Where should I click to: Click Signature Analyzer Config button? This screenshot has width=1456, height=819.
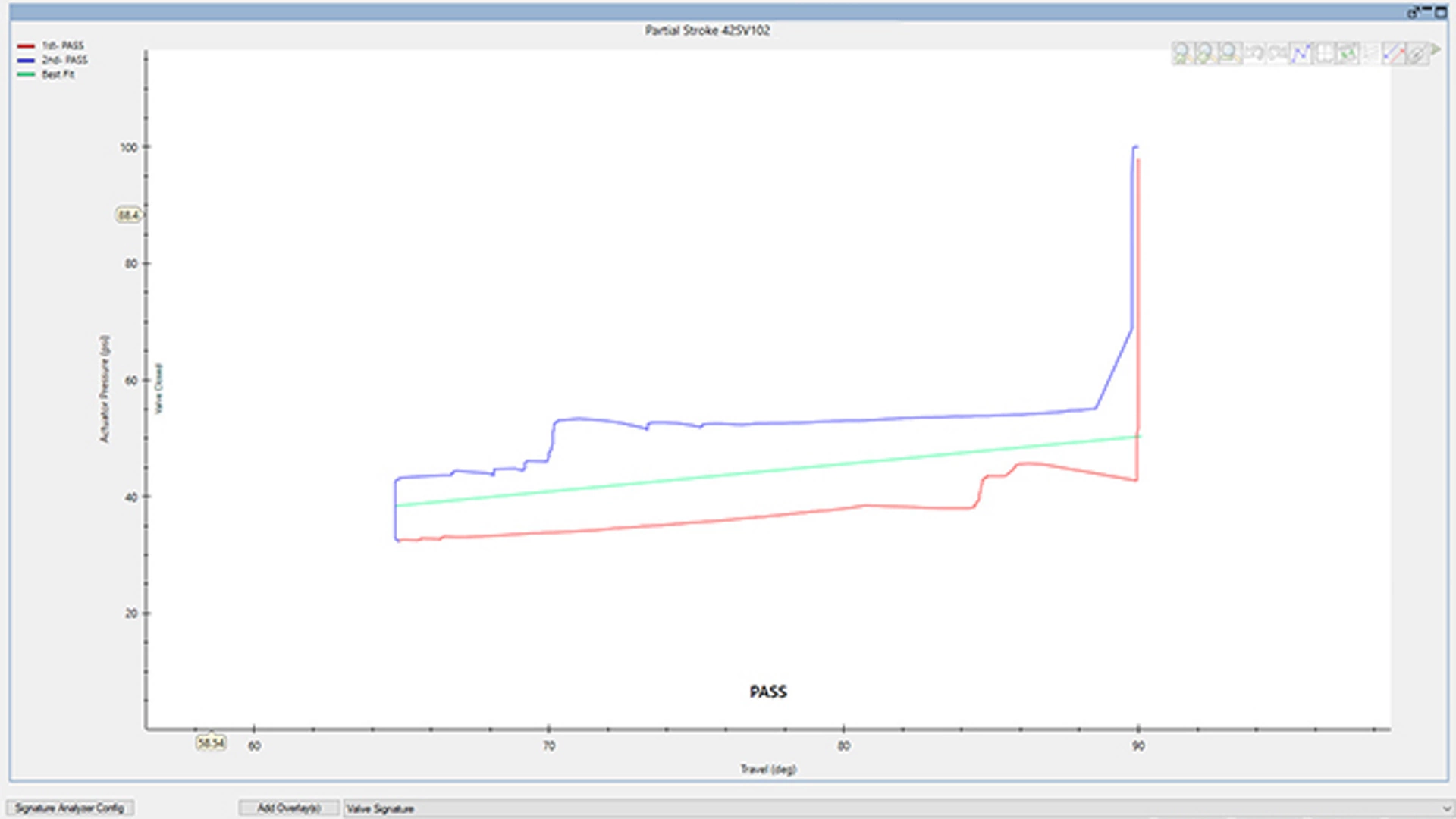click(x=69, y=808)
